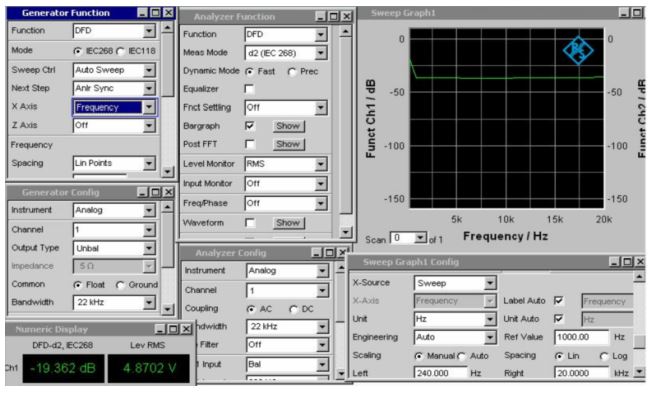Viewport: 652px width, 393px height.
Task: Click Generator Function scrollbar down arrow
Action: [168, 171]
